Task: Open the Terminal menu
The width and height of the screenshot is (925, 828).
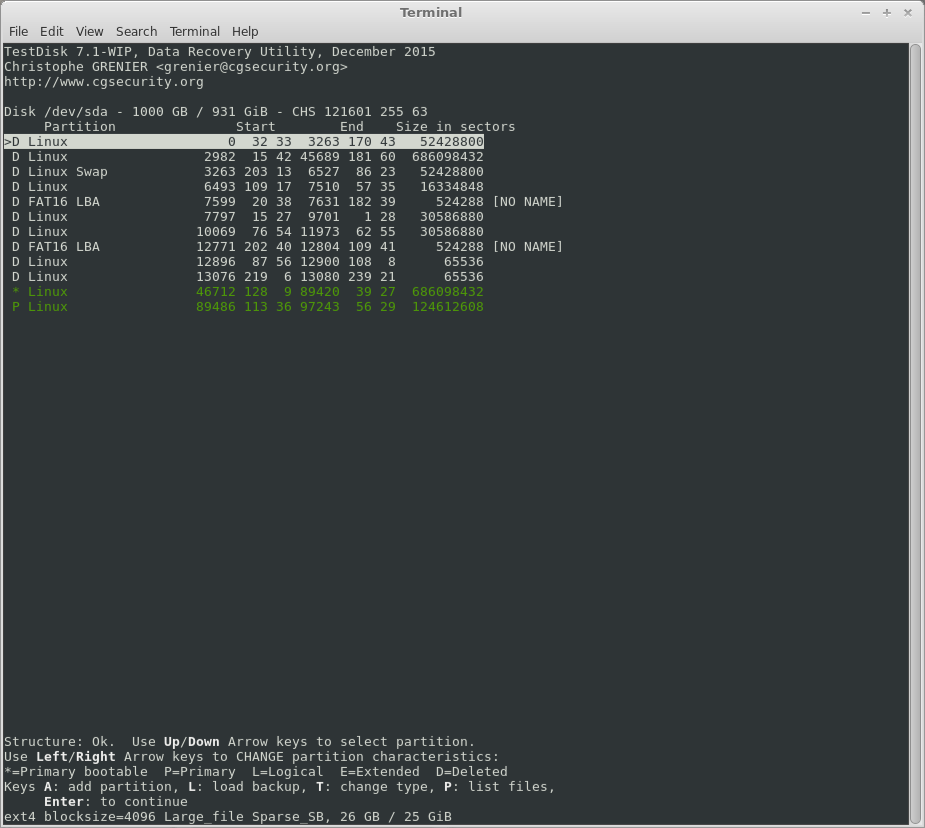Action: (x=195, y=31)
